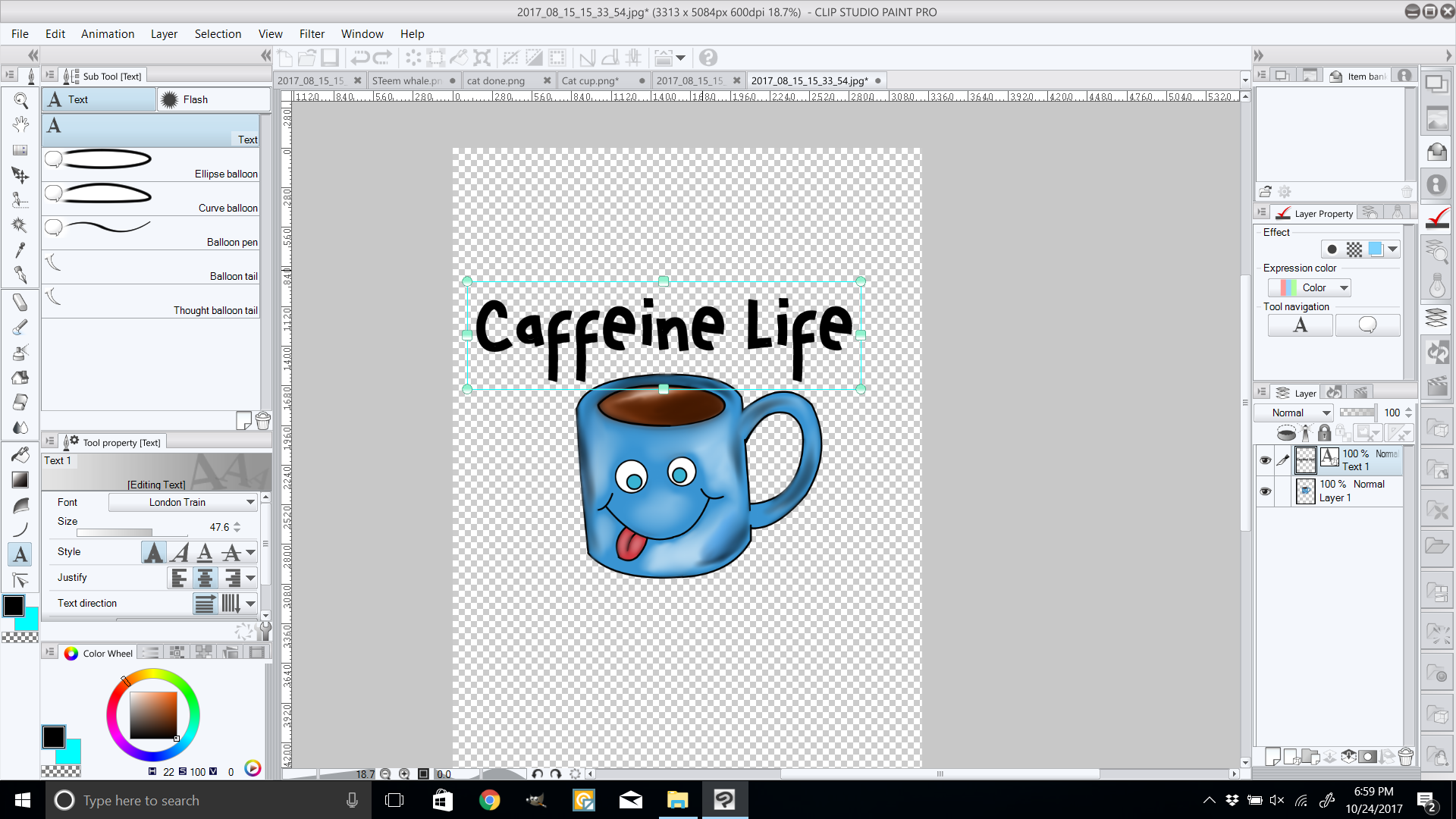Click the new raster layer icon
This screenshot has width=1456, height=819.
[x=1273, y=756]
